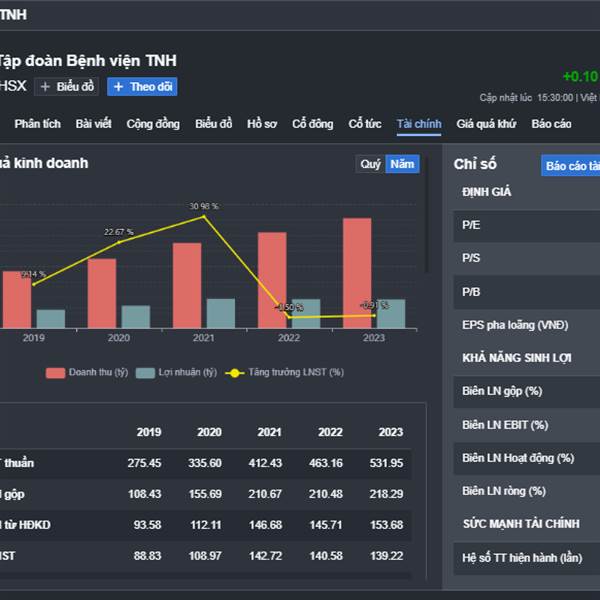Image resolution: width=600 pixels, height=600 pixels.
Task: Click the Báo cáo tài chính button
Action: [571, 166]
